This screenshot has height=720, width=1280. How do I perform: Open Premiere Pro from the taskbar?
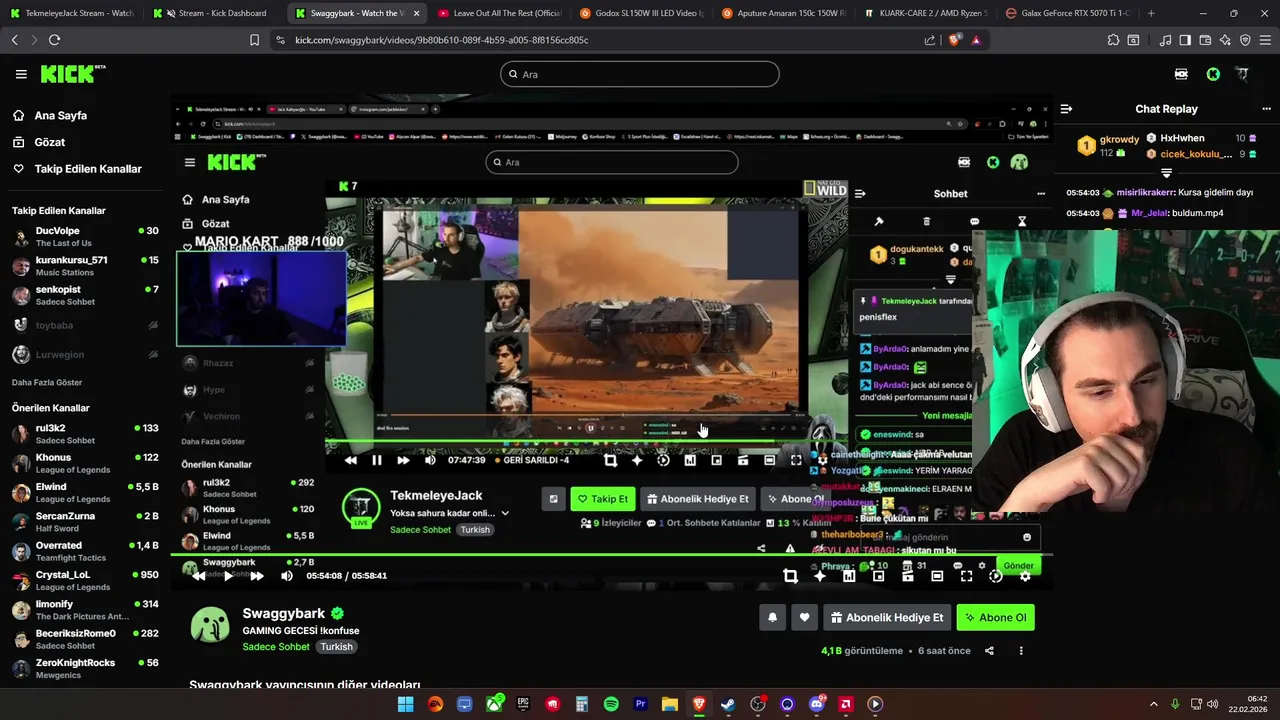640,704
